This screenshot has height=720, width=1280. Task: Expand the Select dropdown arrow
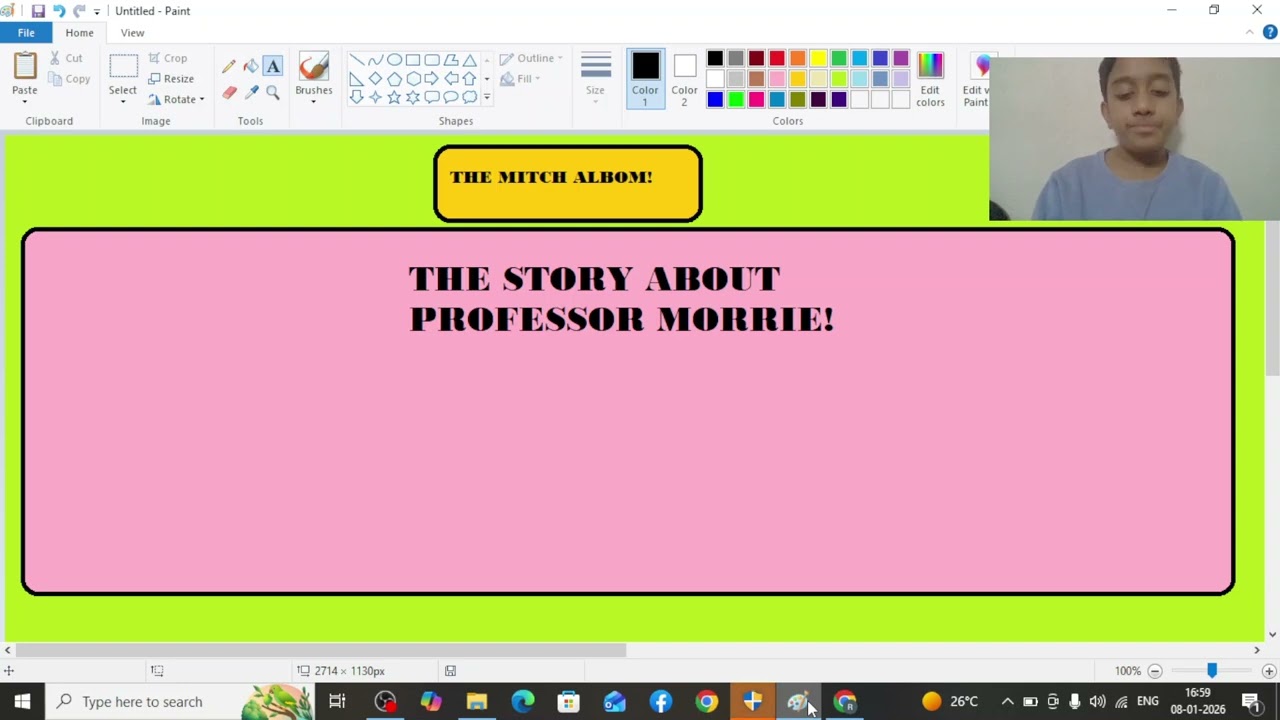pos(123,101)
